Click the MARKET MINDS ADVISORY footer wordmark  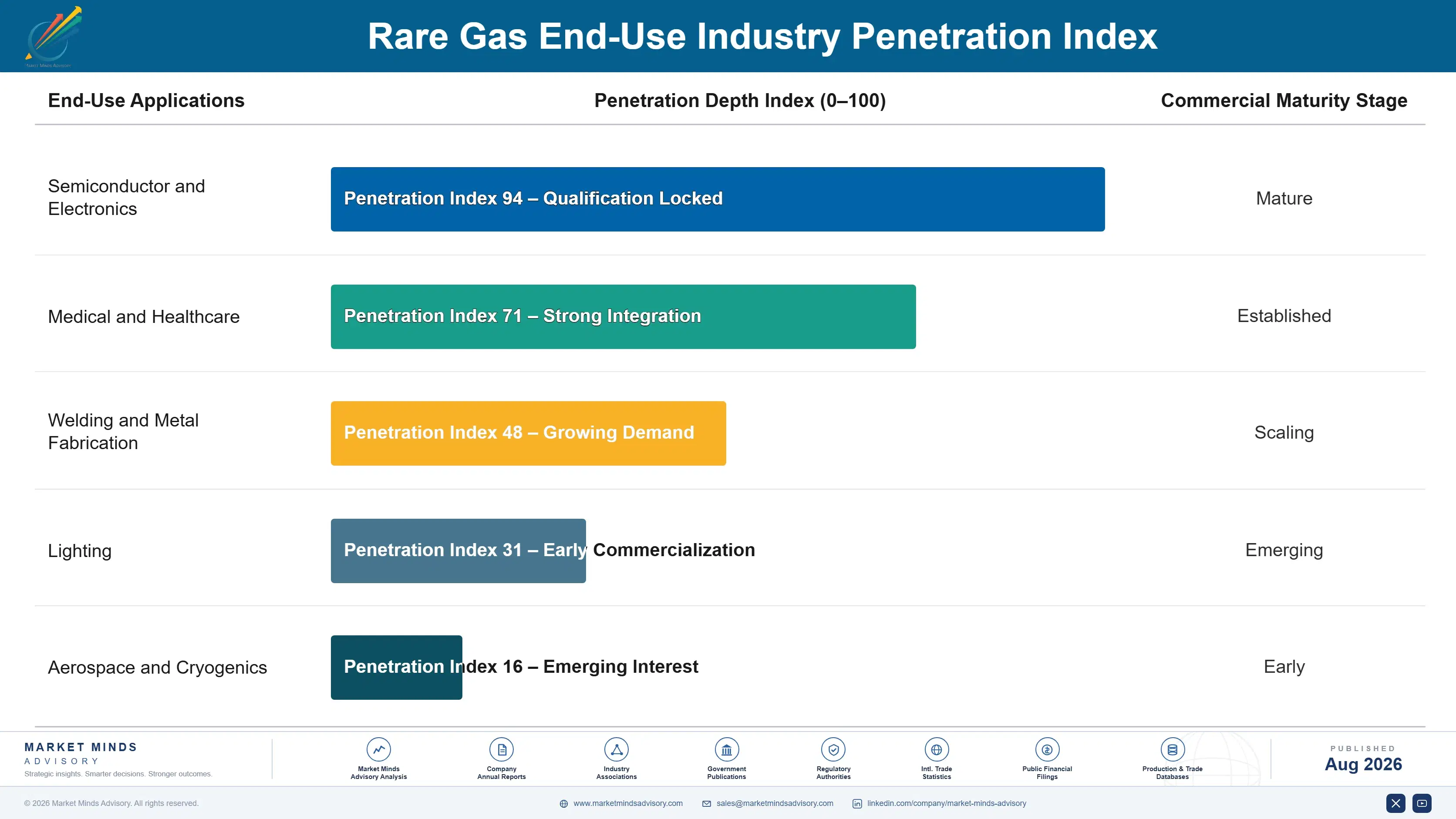80,753
